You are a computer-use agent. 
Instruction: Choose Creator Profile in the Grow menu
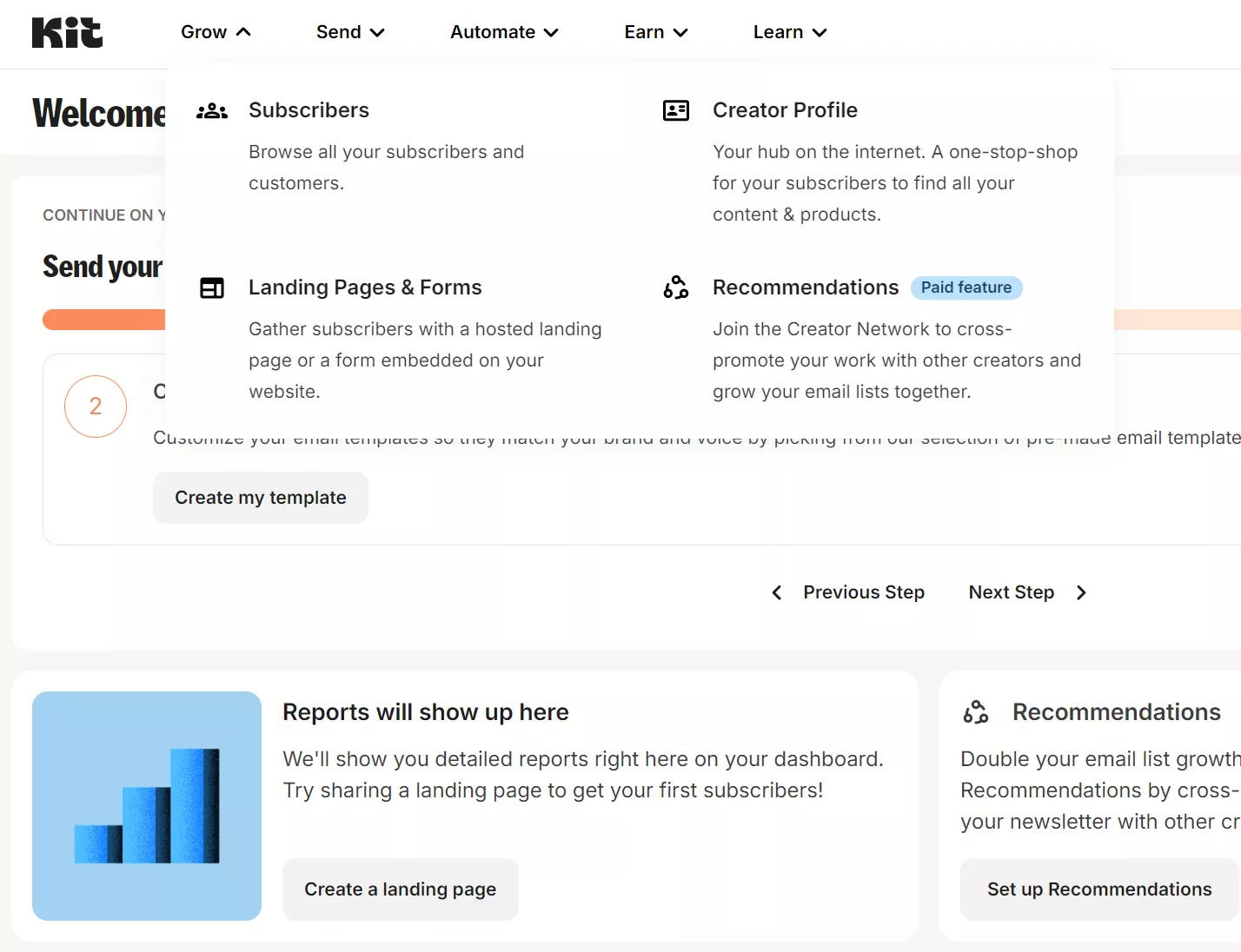pos(784,110)
